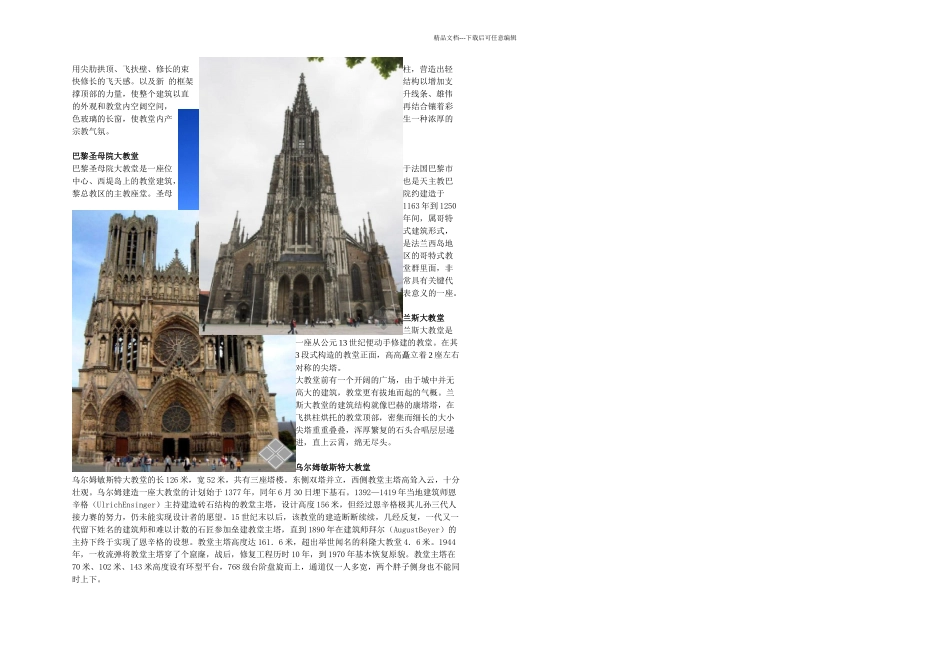Click the text 式建筑形式，
950x672 pixels.
tap(427, 231)
